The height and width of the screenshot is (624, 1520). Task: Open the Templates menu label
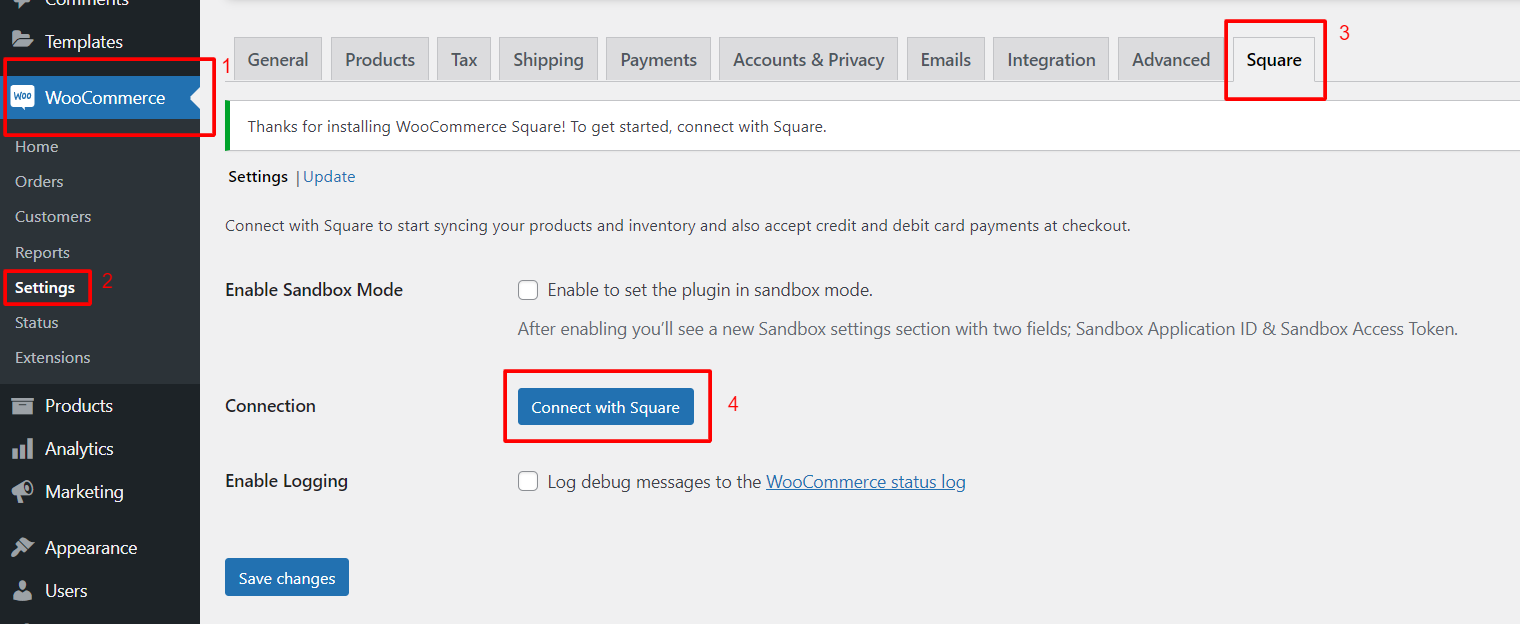pos(84,42)
